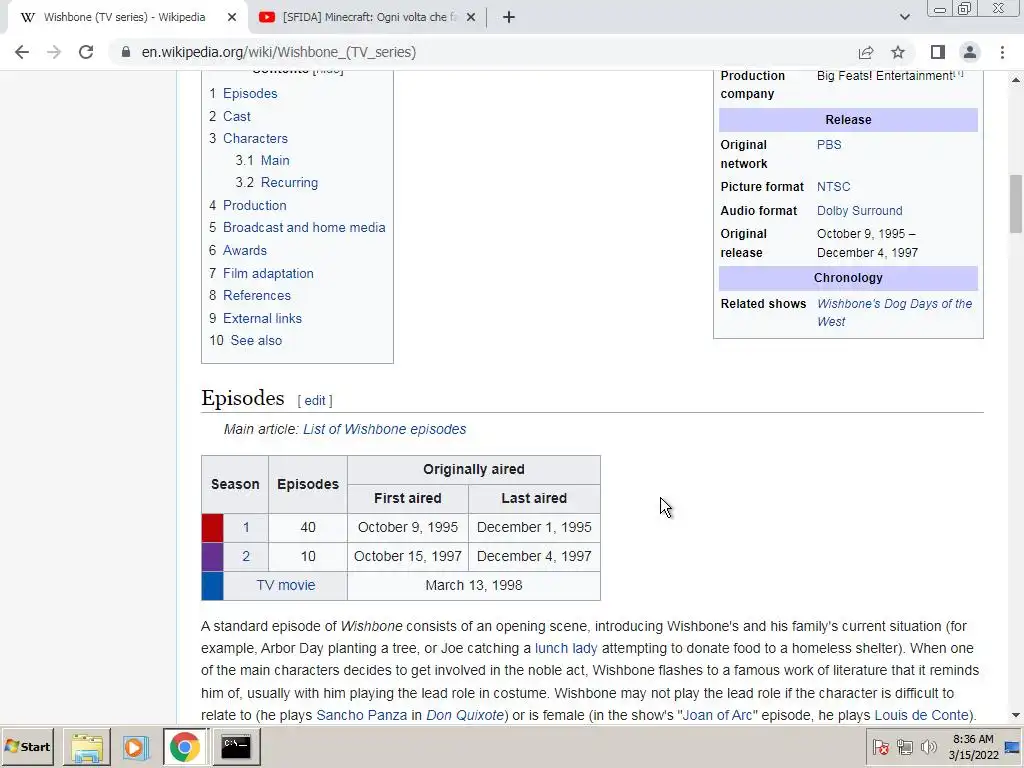Open the browser side panel icon
This screenshot has width=1024, height=768.
coord(938,52)
